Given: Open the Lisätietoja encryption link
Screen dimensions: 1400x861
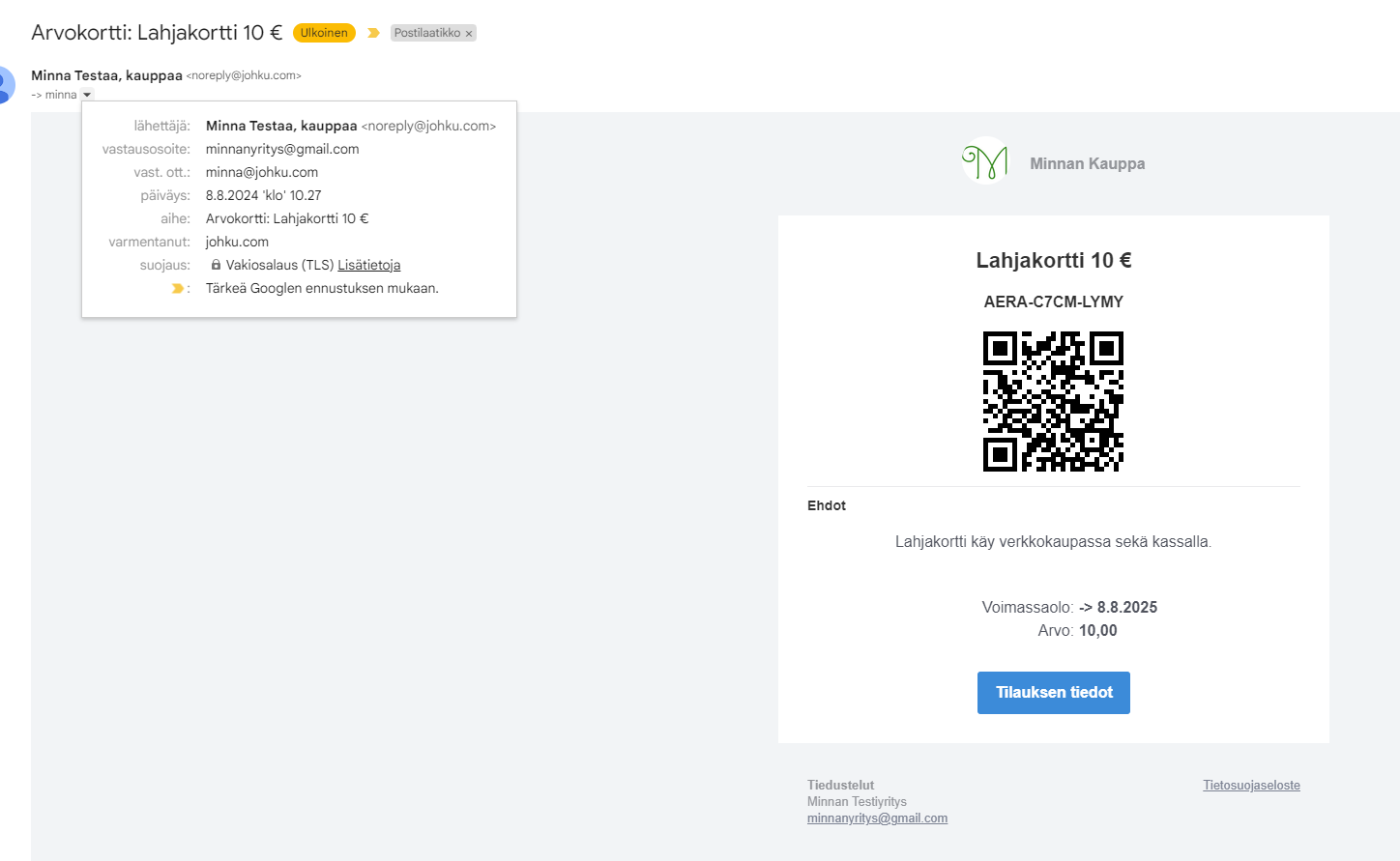Looking at the screenshot, I should click(x=368, y=265).
